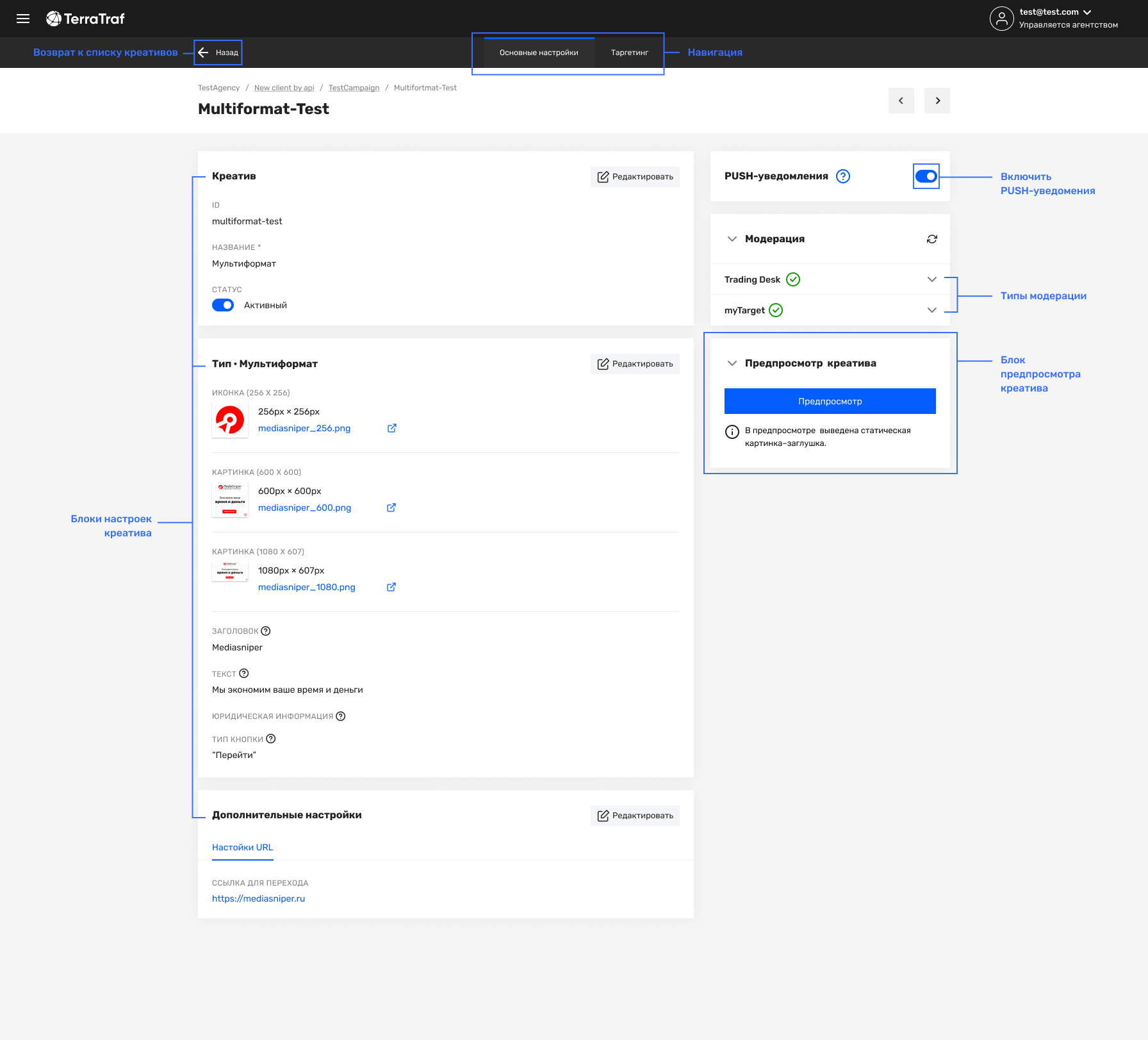
Task: Show help for Заголовок field
Action: (x=266, y=631)
